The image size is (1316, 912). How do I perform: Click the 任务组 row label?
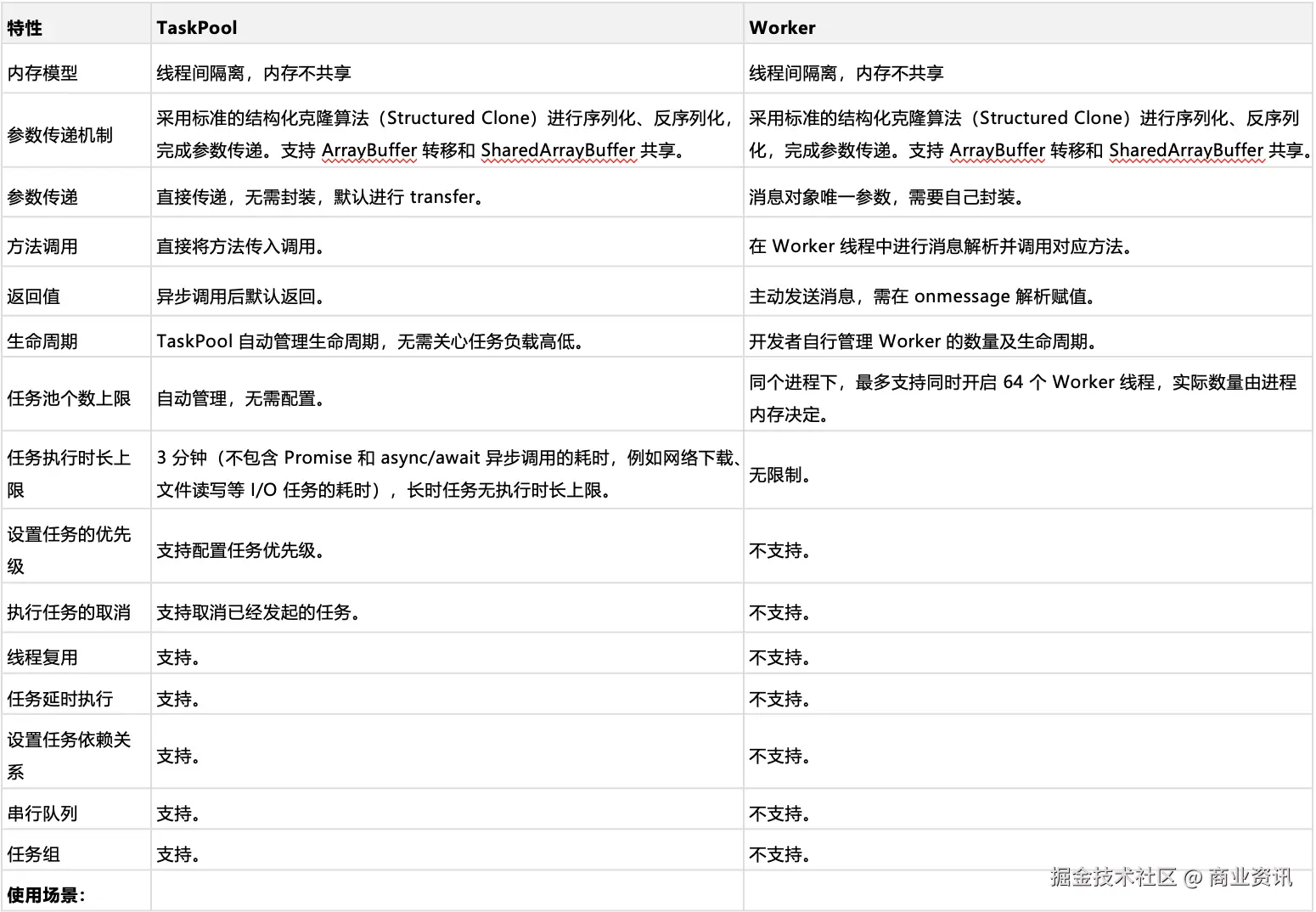pyautogui.click(x=33, y=853)
